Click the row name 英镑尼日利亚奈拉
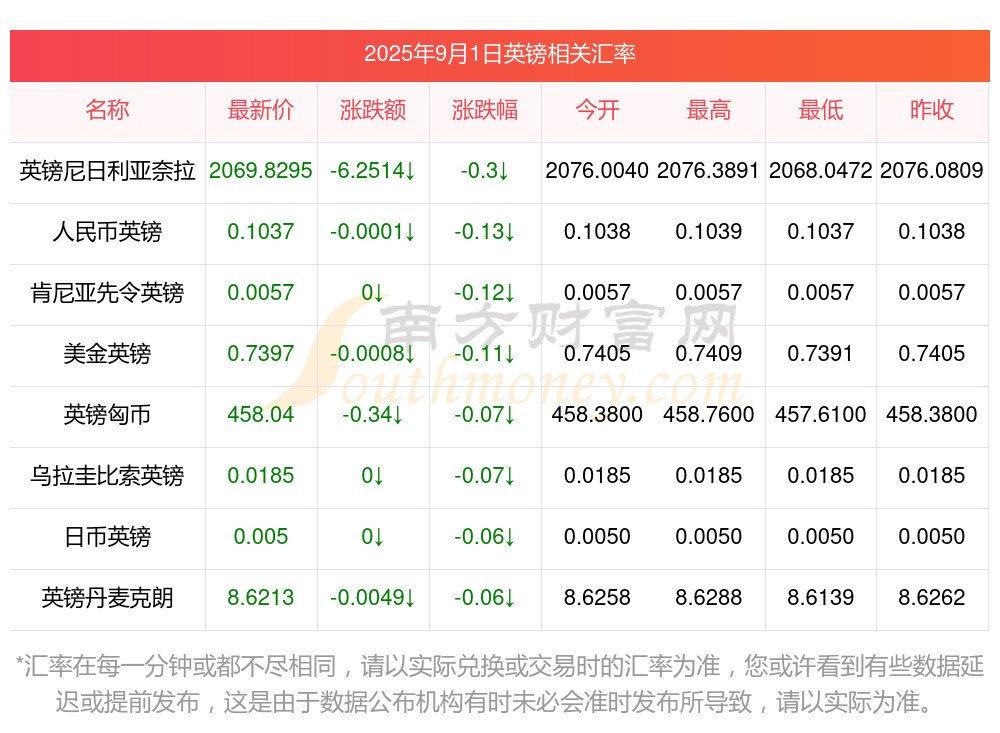 click(107, 170)
